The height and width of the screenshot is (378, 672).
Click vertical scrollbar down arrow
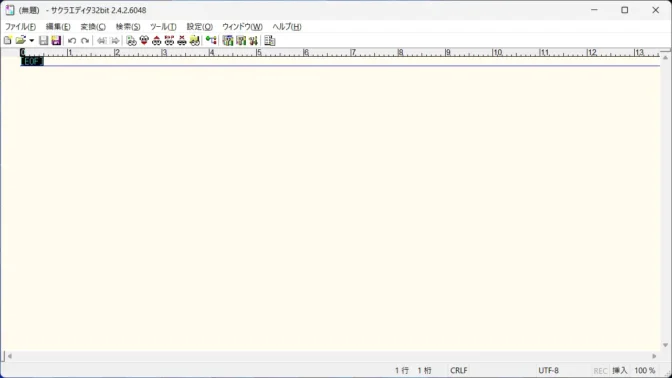point(665,345)
